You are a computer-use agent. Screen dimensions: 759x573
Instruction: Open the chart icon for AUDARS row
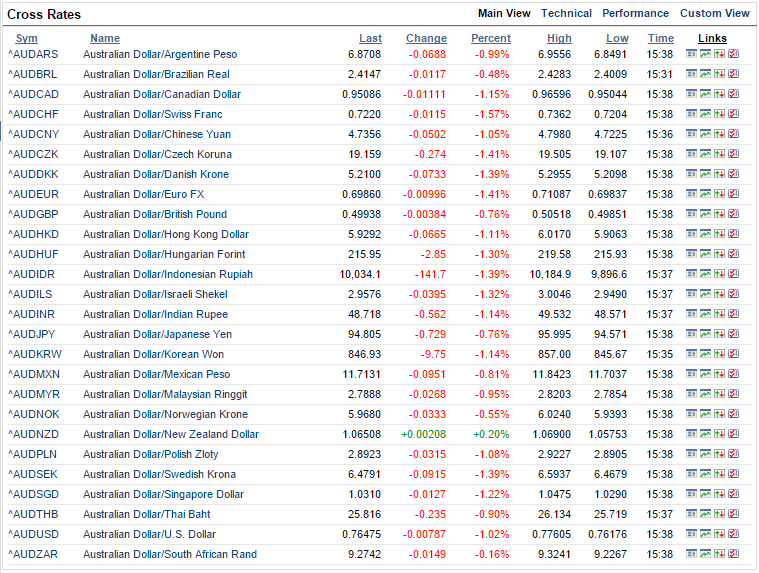pyautogui.click(x=705, y=54)
